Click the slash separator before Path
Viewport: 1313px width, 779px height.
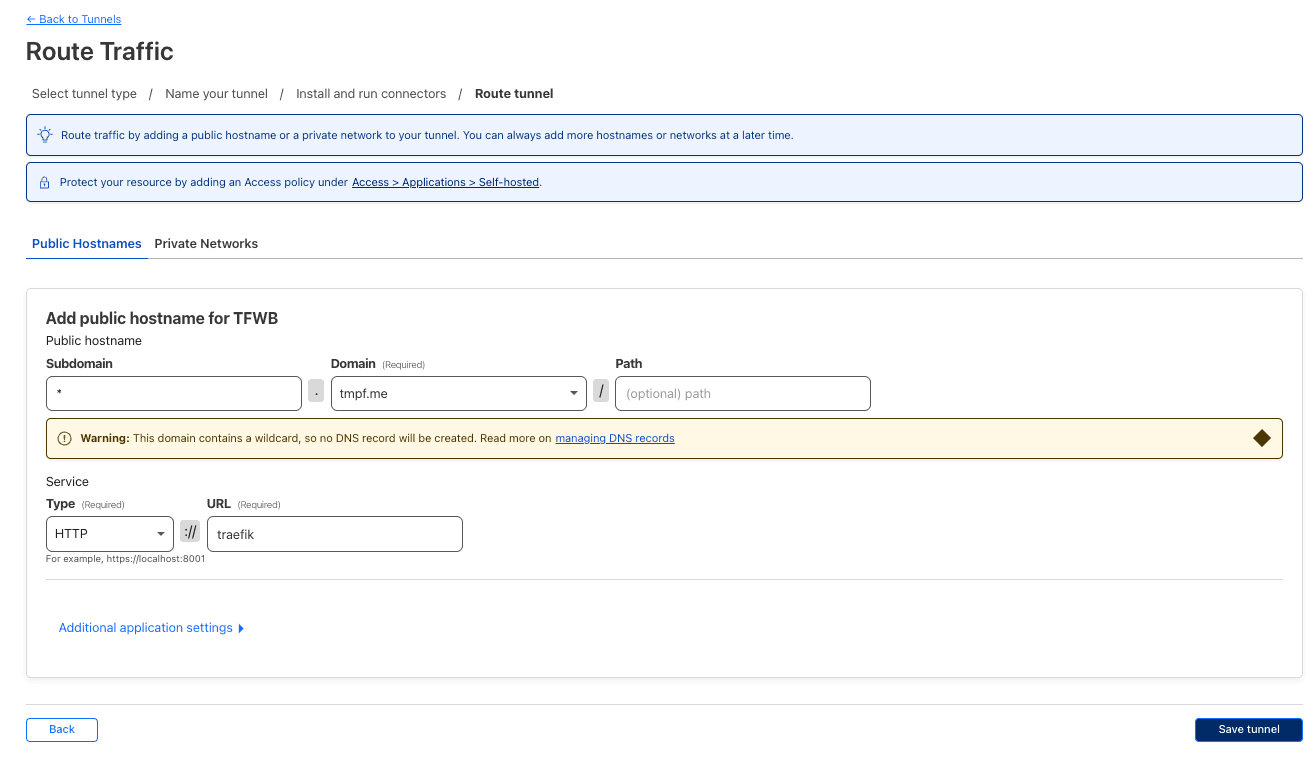pyautogui.click(x=601, y=393)
